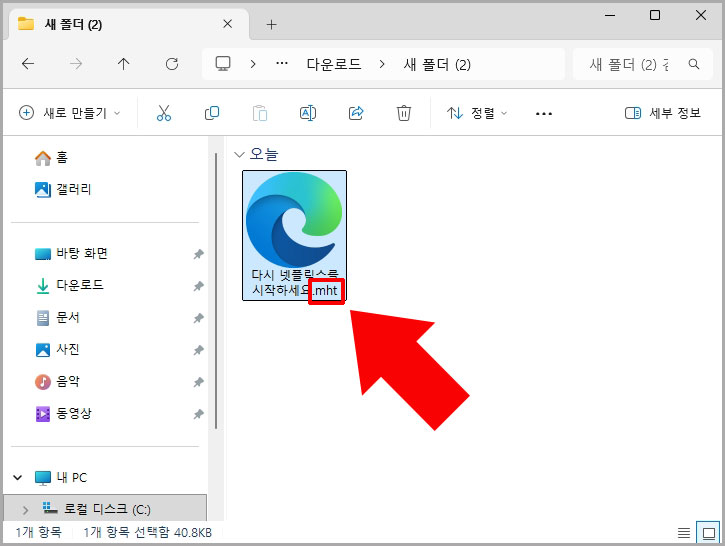The height and width of the screenshot is (546, 725).
Task: Click the navigation pane scrollbar
Action: [x=216, y=290]
